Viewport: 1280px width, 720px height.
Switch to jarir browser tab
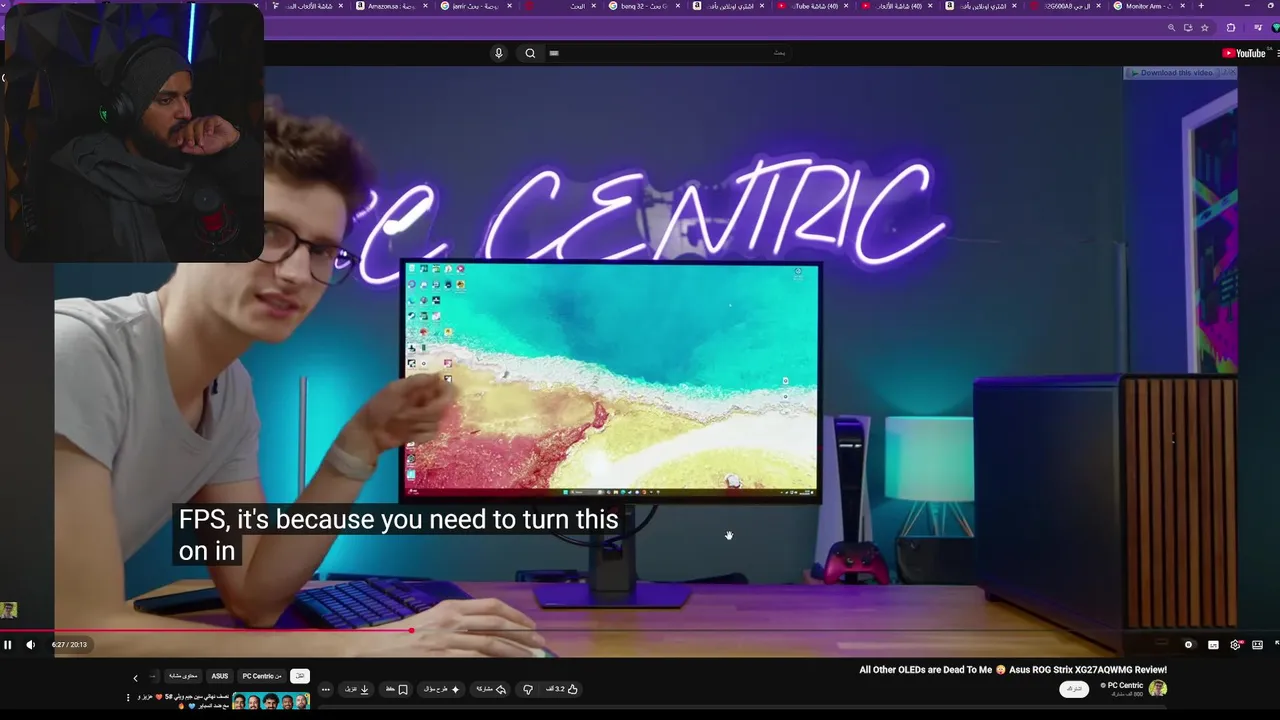(476, 6)
